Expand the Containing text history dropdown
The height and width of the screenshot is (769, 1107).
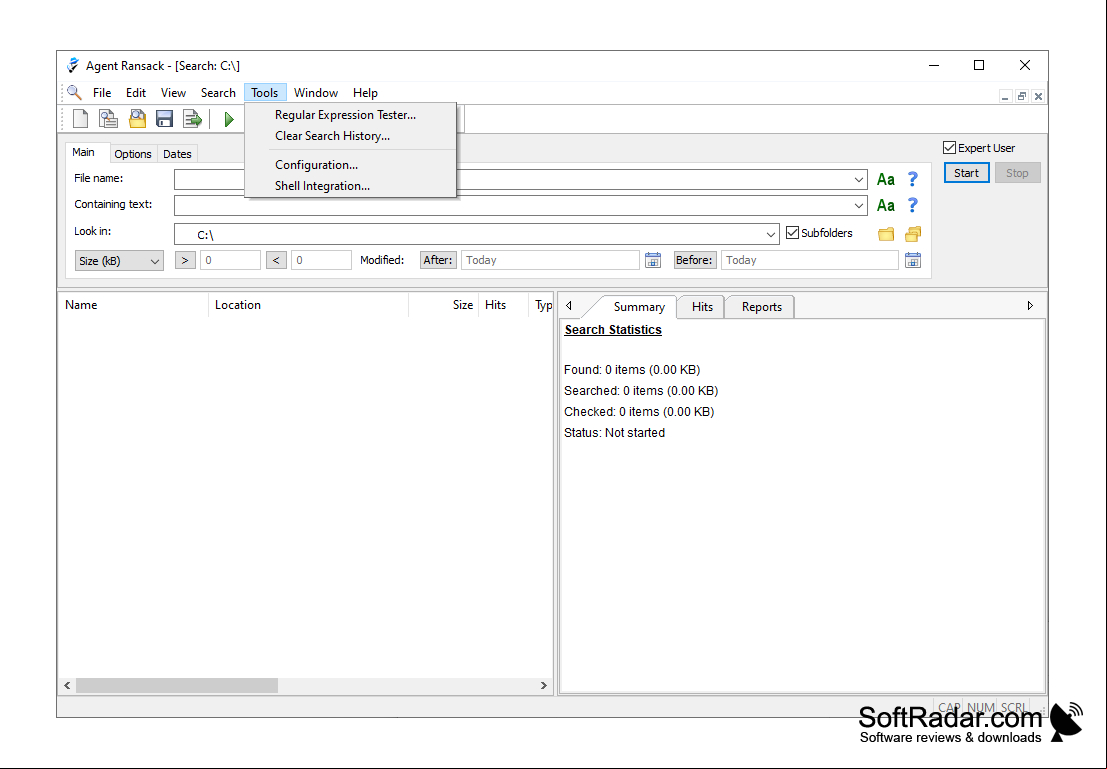point(858,205)
